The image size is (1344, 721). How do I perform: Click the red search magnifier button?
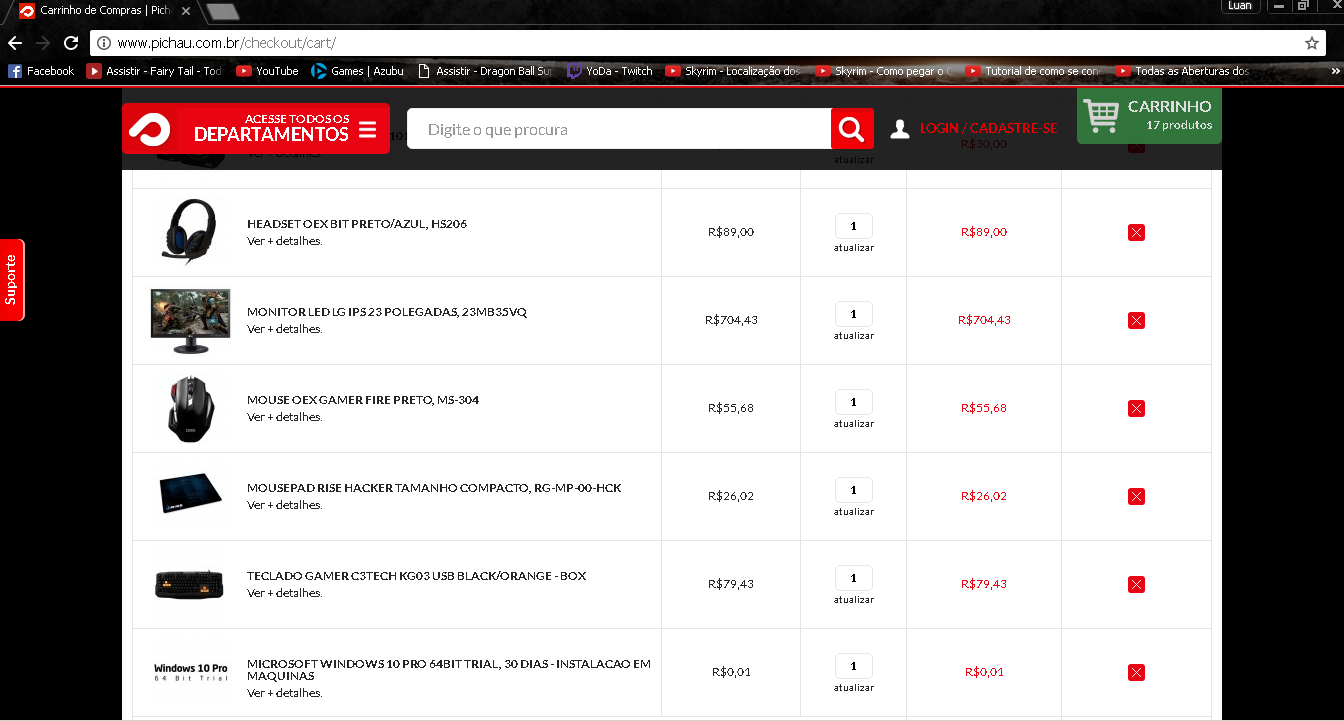tap(852, 129)
